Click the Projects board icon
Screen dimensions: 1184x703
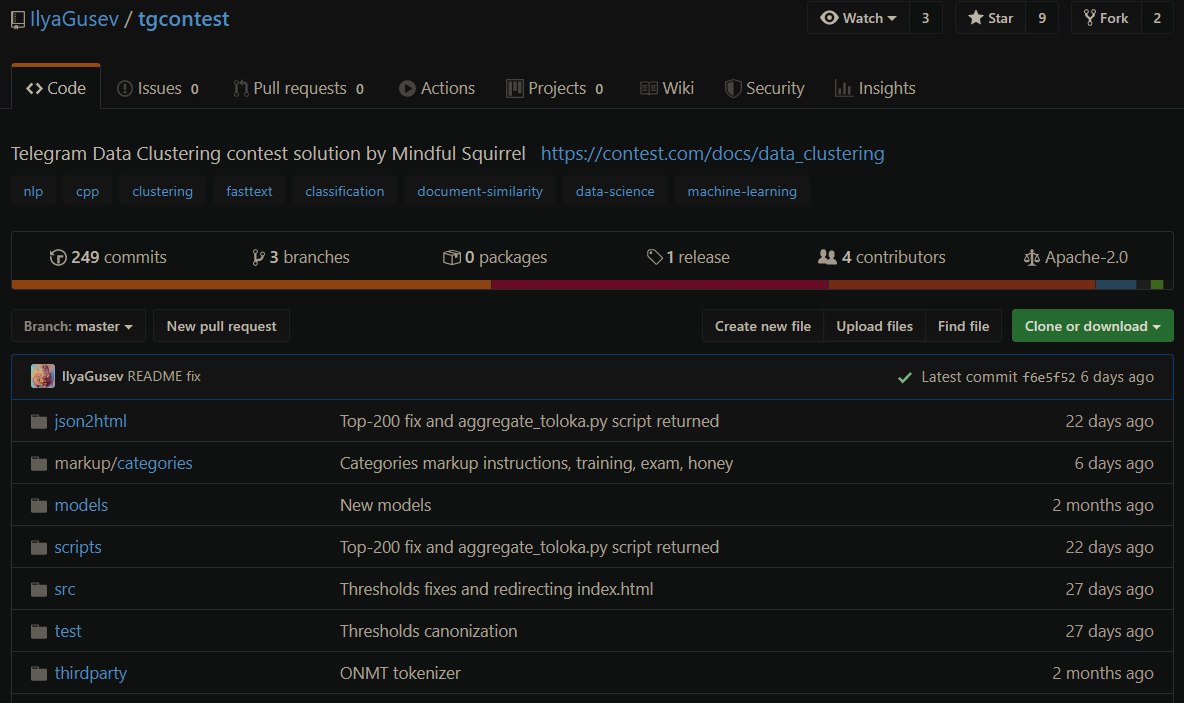click(x=514, y=88)
